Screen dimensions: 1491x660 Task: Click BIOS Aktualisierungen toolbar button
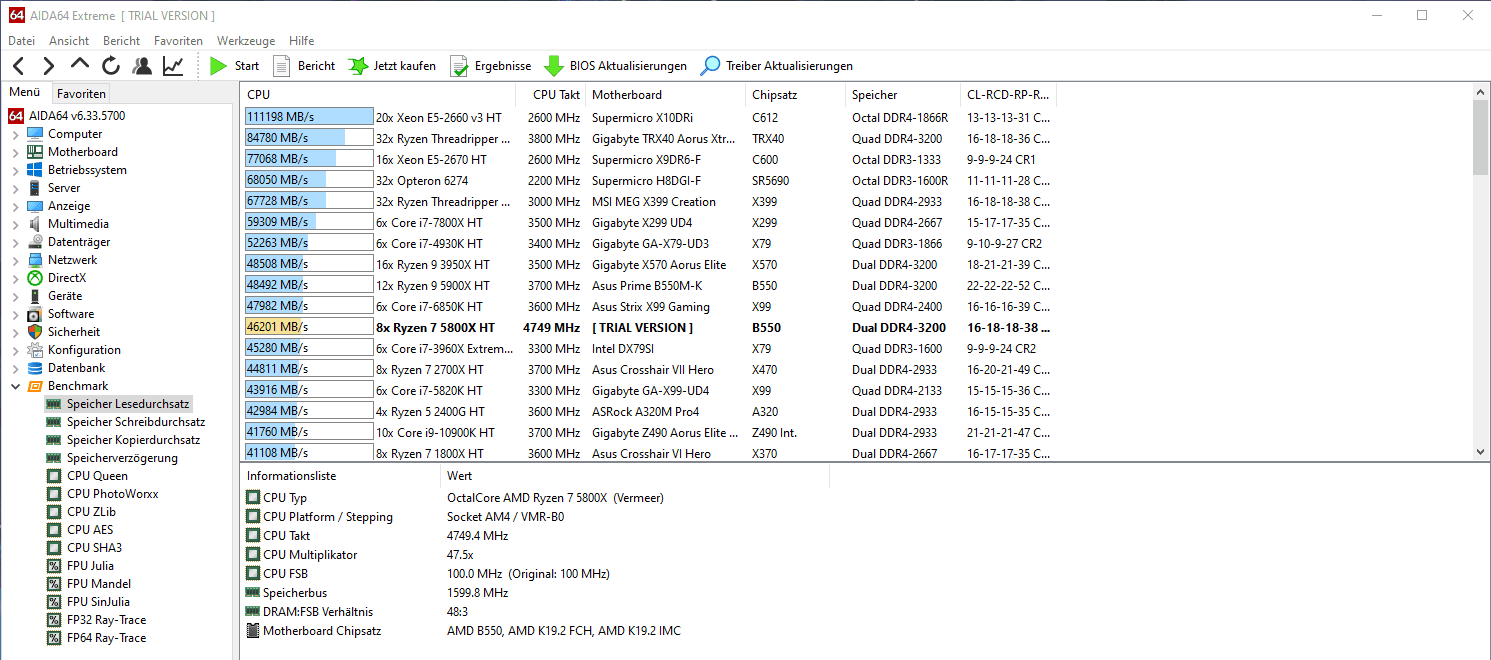615,66
